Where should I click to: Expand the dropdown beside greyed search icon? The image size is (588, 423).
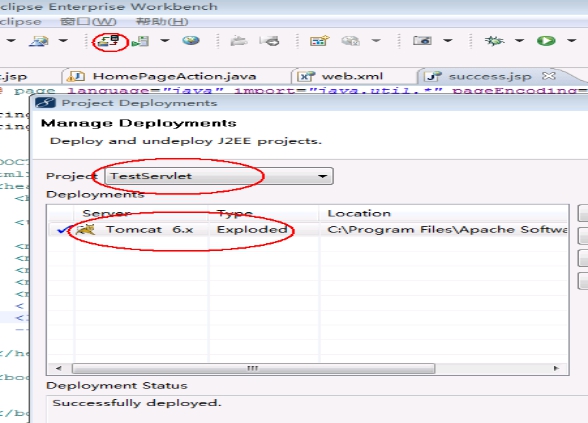(376, 40)
